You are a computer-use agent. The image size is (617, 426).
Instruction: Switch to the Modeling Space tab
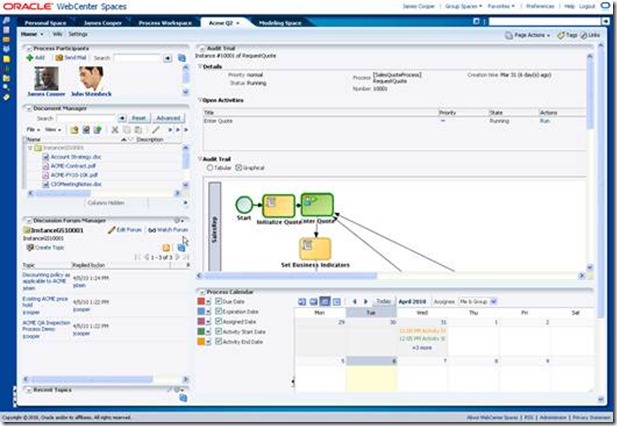280,23
